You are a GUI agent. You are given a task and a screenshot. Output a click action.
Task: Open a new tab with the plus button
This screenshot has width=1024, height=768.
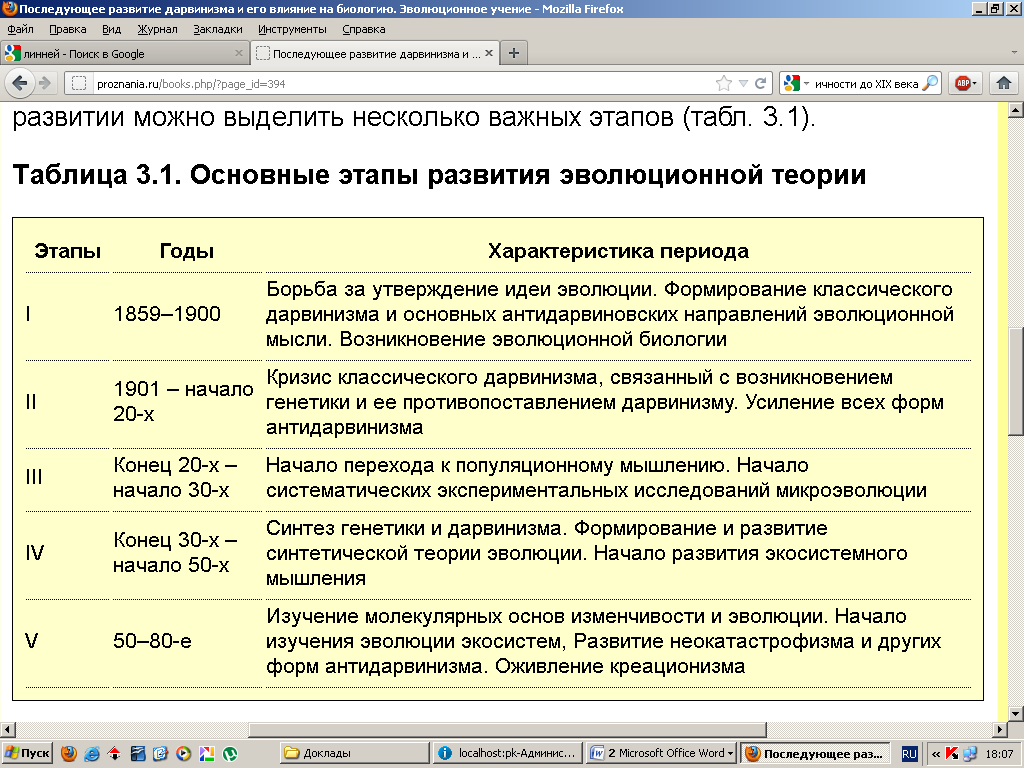[x=514, y=54]
